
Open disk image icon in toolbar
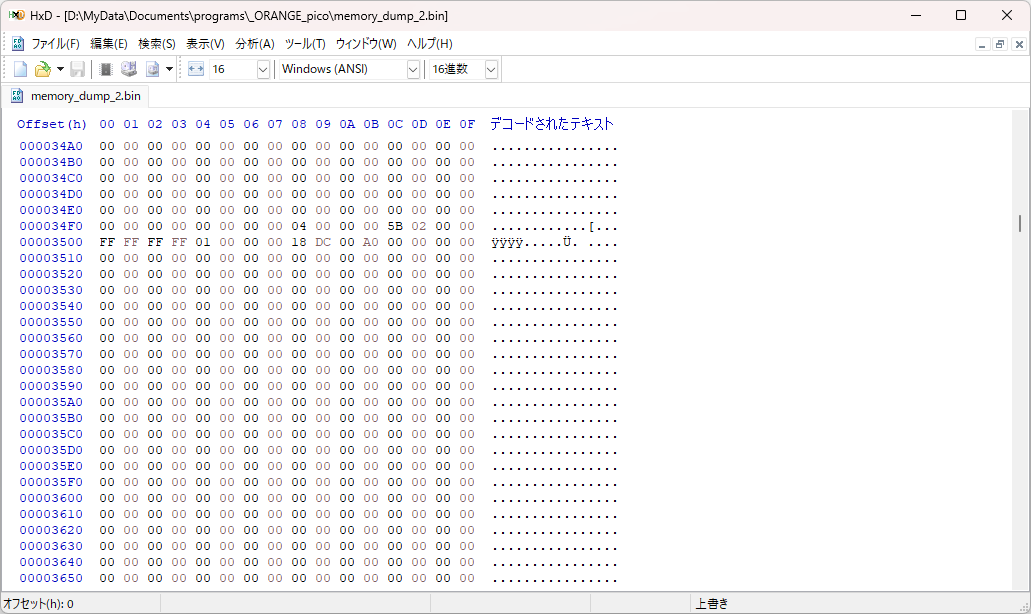tap(153, 69)
